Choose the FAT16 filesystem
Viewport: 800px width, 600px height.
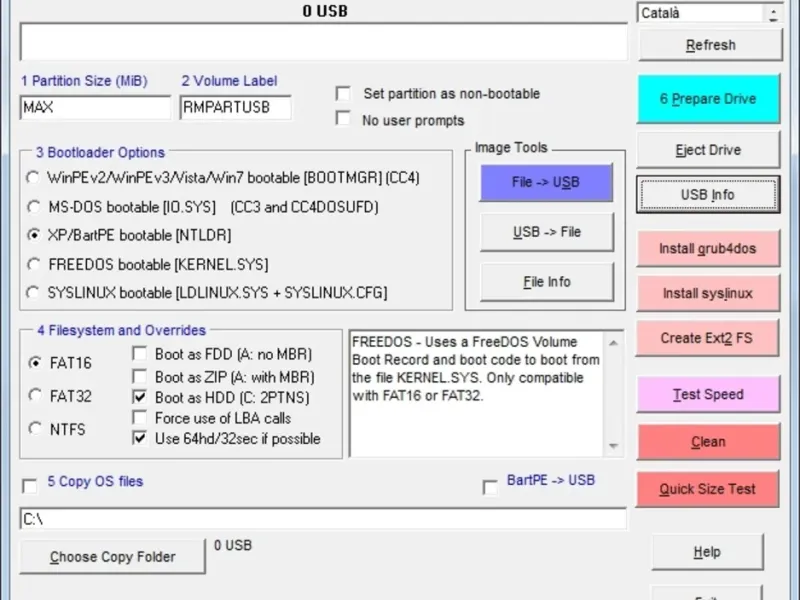(35, 363)
